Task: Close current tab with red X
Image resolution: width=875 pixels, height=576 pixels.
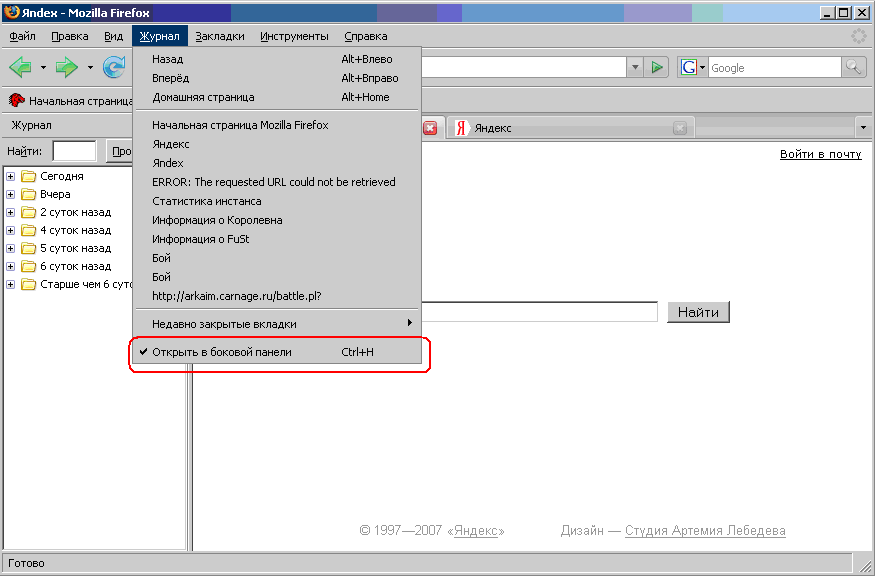Action: [430, 128]
